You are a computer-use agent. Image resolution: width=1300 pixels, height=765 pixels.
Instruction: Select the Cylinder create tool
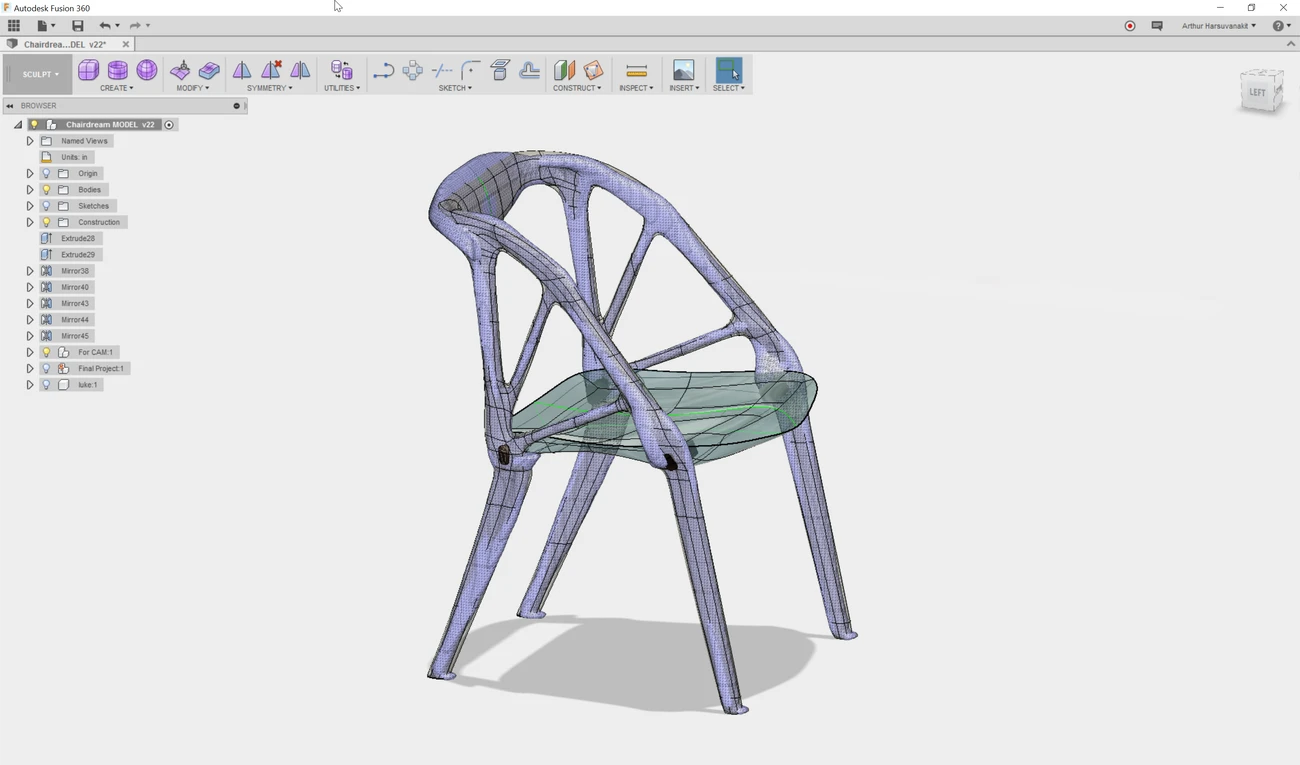[118, 70]
